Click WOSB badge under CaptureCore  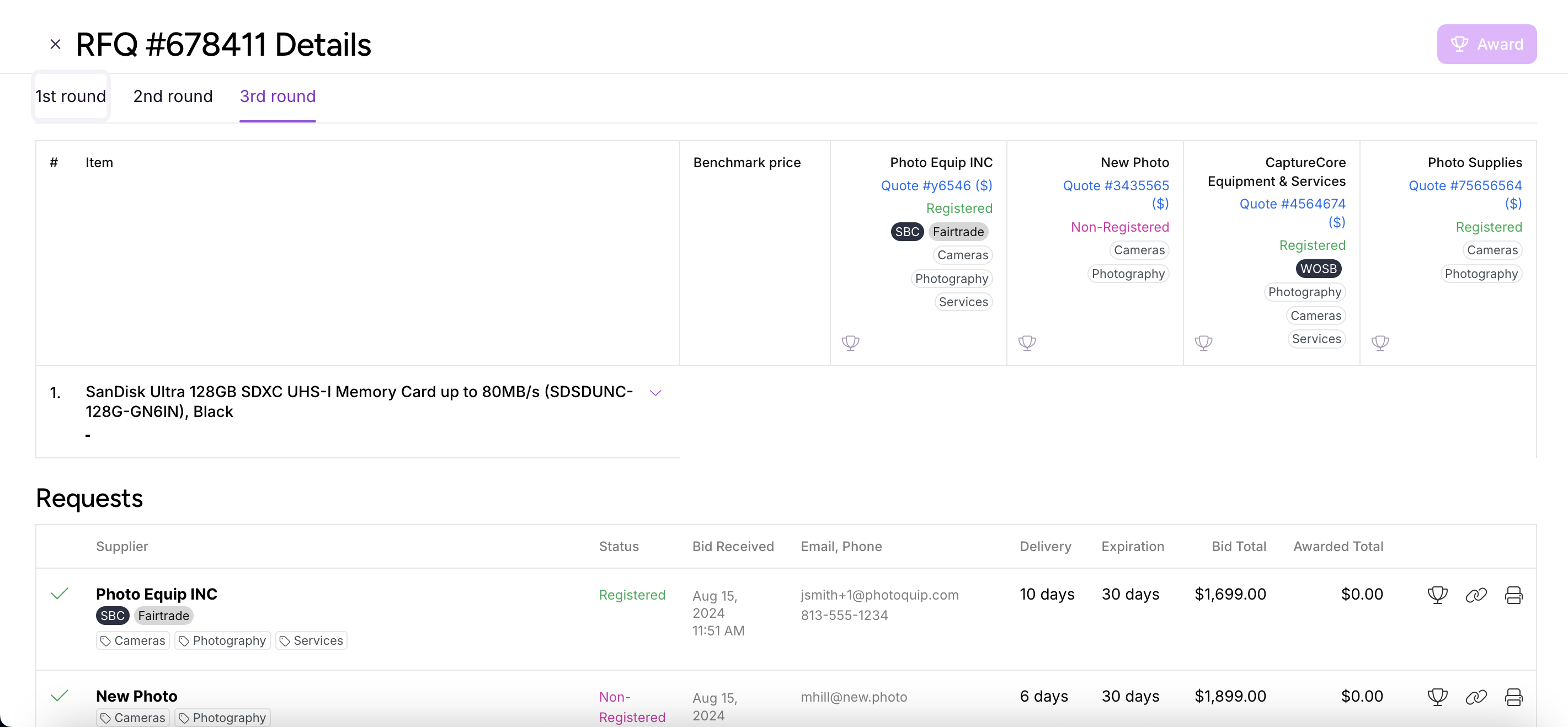1319,269
